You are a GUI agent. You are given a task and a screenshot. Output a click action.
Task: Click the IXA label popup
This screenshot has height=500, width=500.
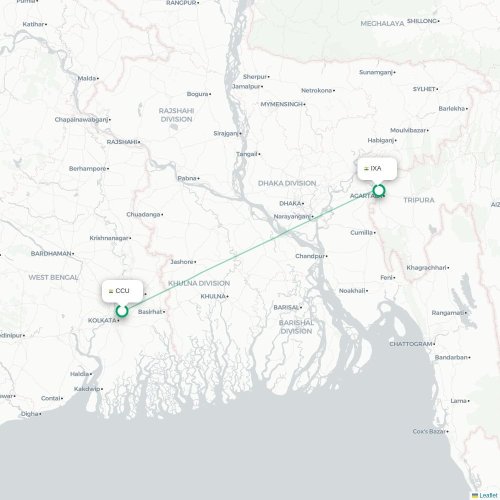pos(377,169)
